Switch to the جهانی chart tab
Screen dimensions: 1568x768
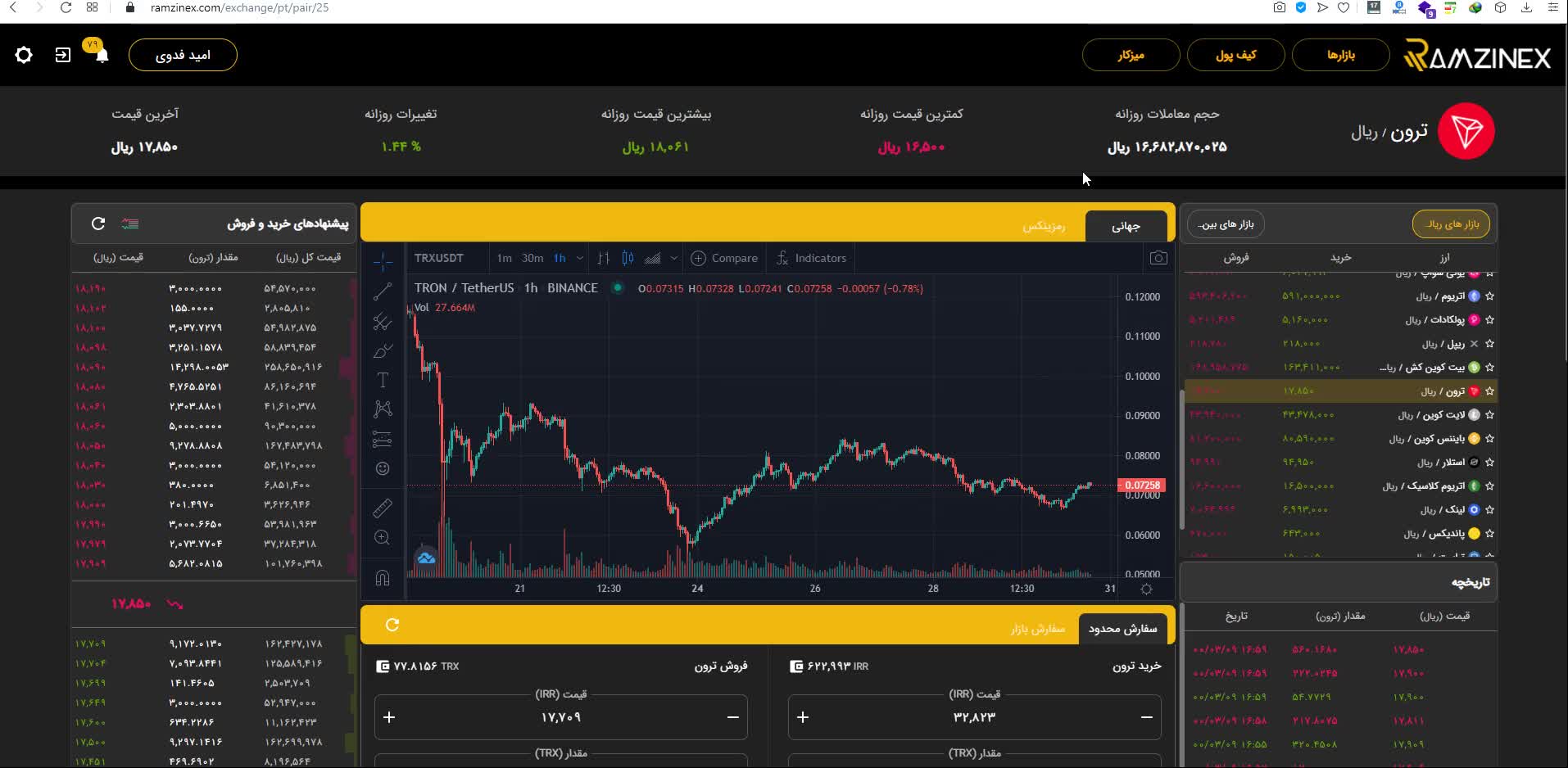point(1126,226)
